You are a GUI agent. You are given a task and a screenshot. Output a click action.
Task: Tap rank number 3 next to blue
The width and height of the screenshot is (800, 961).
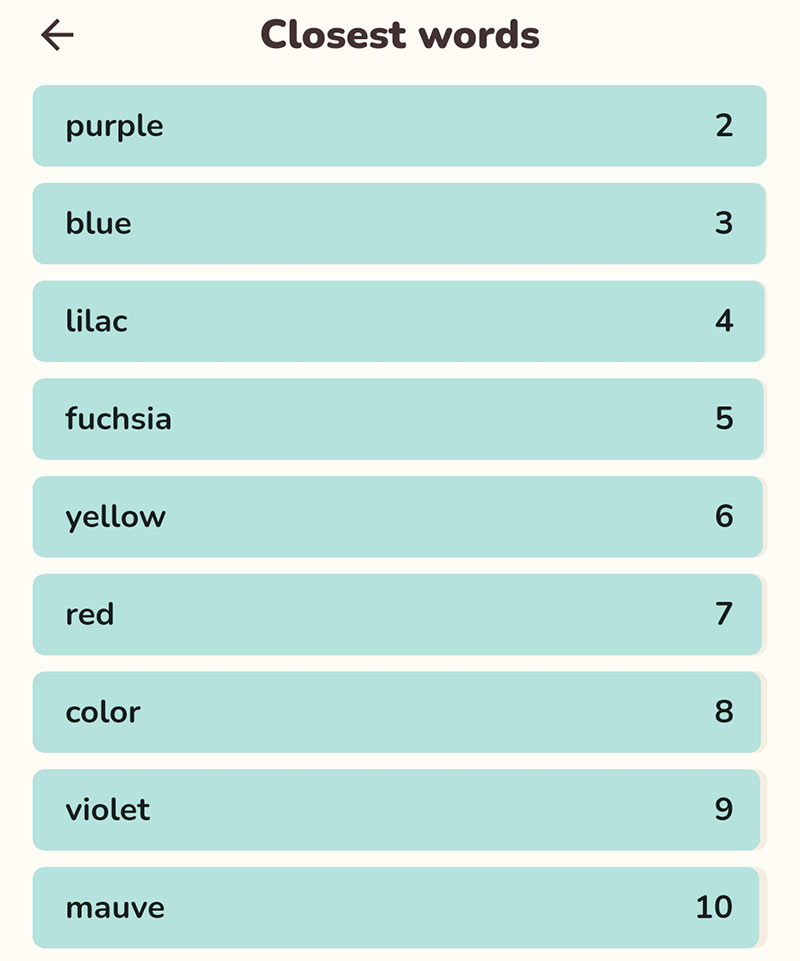724,223
